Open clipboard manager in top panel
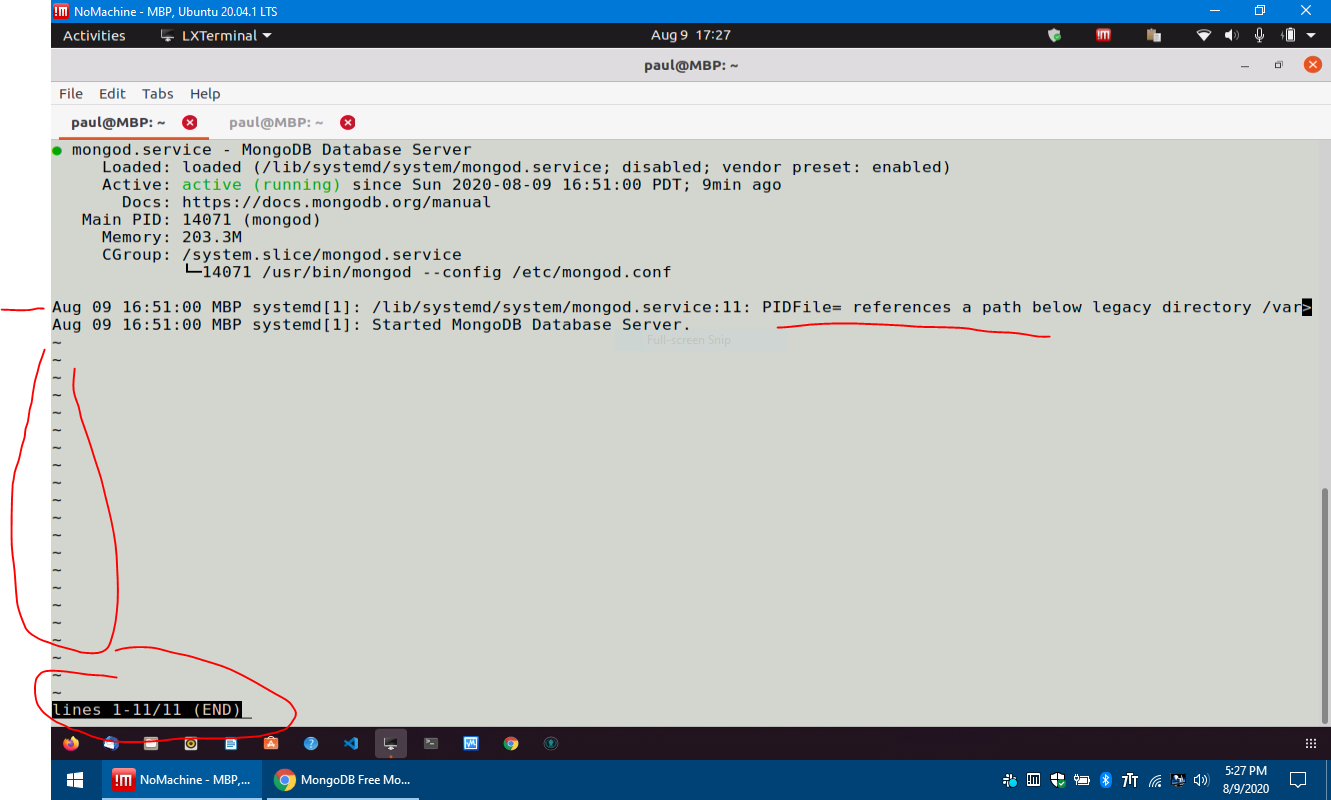Image resolution: width=1331 pixels, height=800 pixels. [1153, 35]
